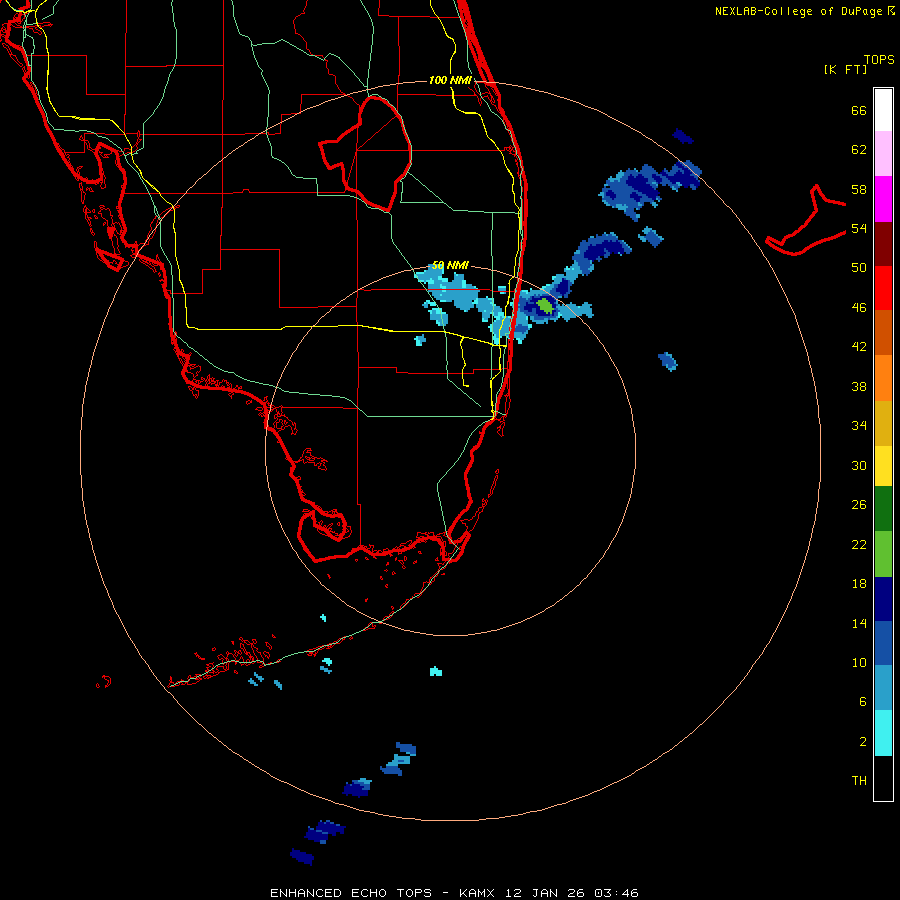Click the medium blue 10 K FT swatch
This screenshot has height=900, width=900.
883,643
